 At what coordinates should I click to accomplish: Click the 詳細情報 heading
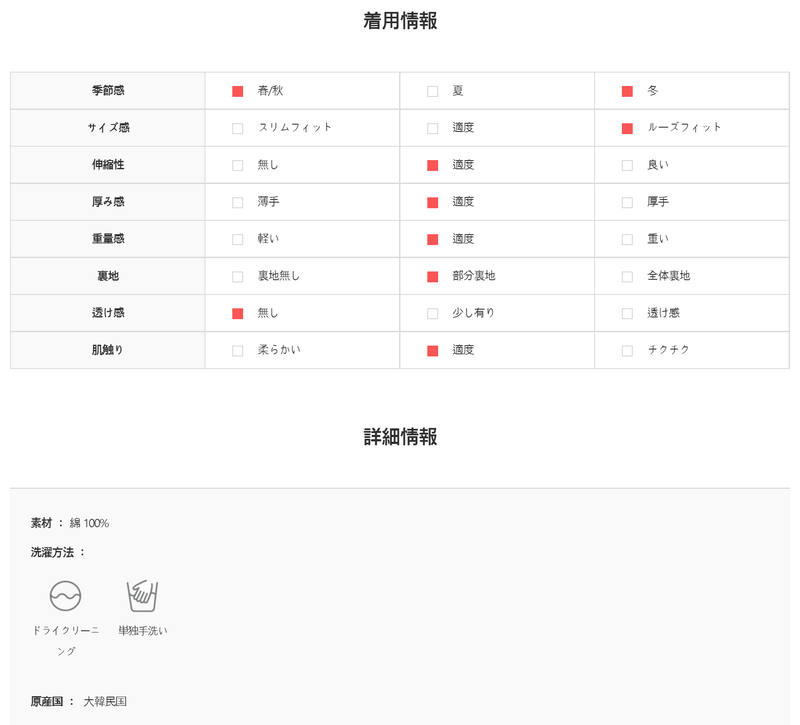[400, 437]
